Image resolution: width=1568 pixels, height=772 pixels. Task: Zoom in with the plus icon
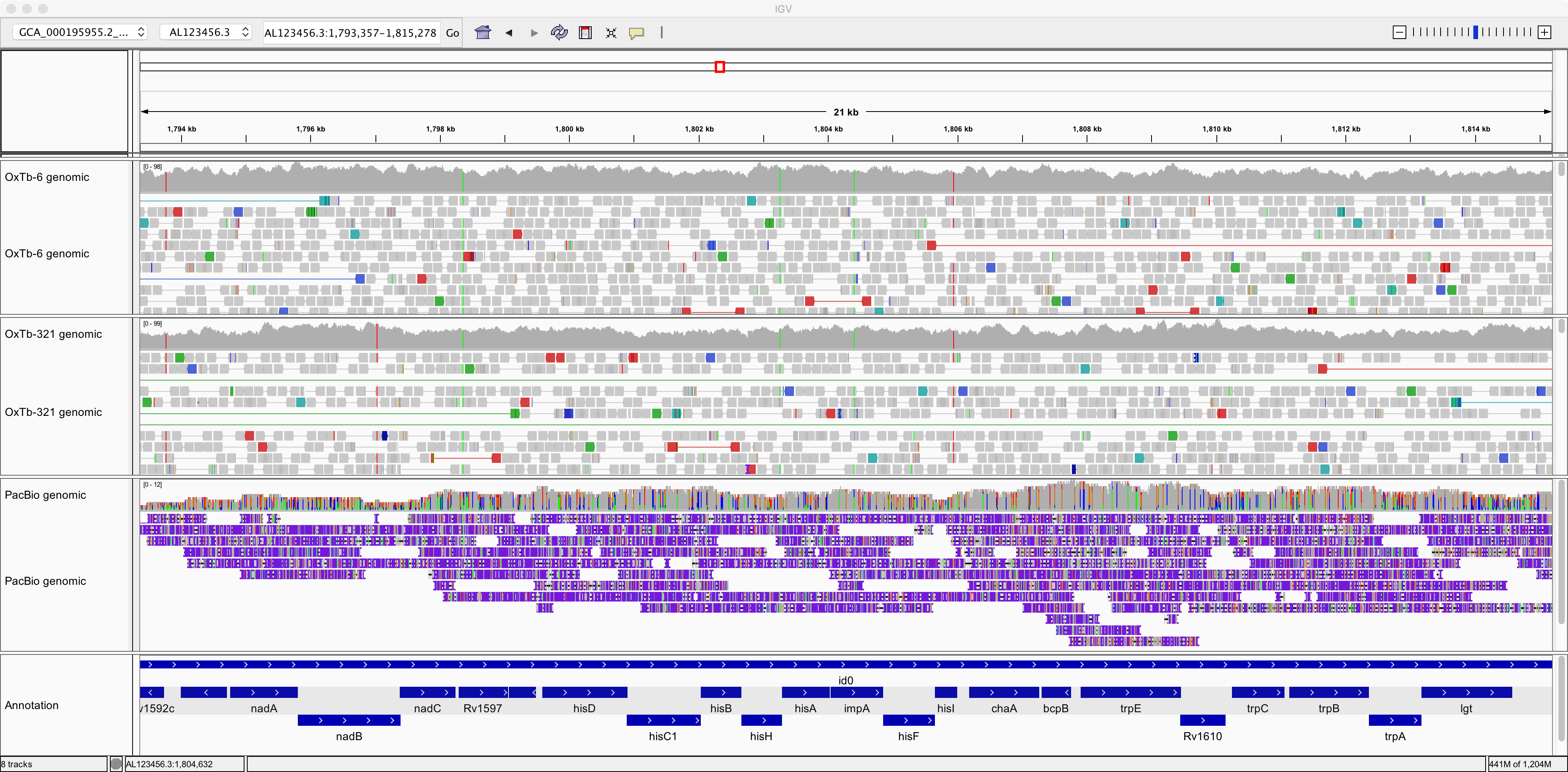point(1544,32)
